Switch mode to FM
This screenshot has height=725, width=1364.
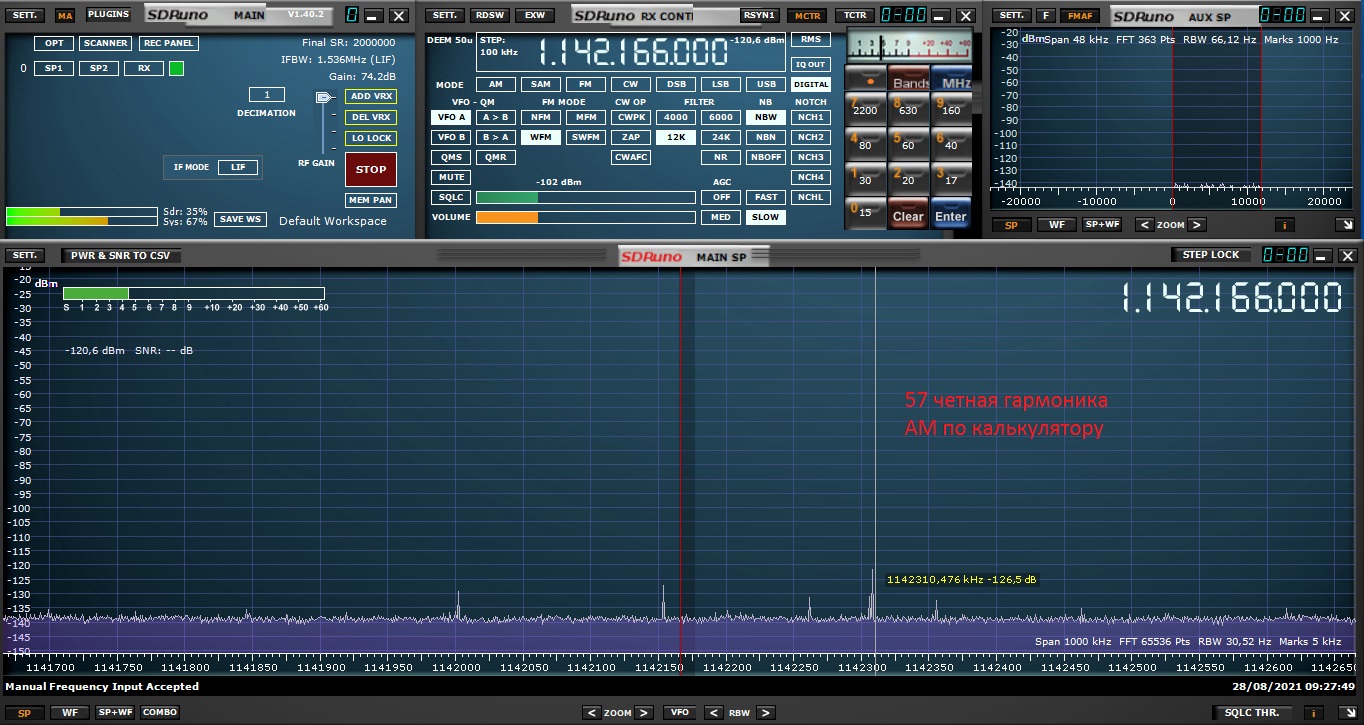tap(585, 84)
